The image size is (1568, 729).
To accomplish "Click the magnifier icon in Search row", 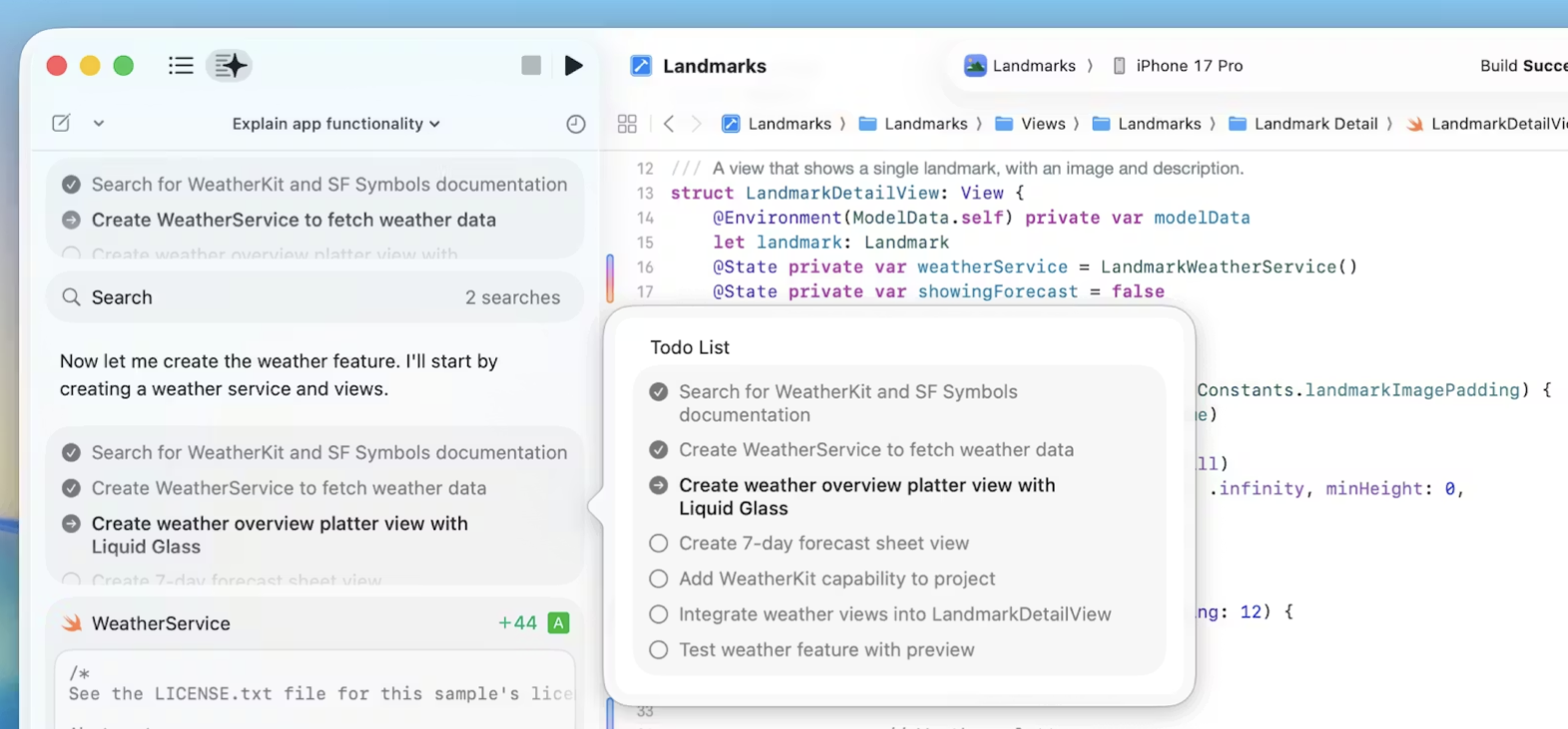I will pos(71,298).
